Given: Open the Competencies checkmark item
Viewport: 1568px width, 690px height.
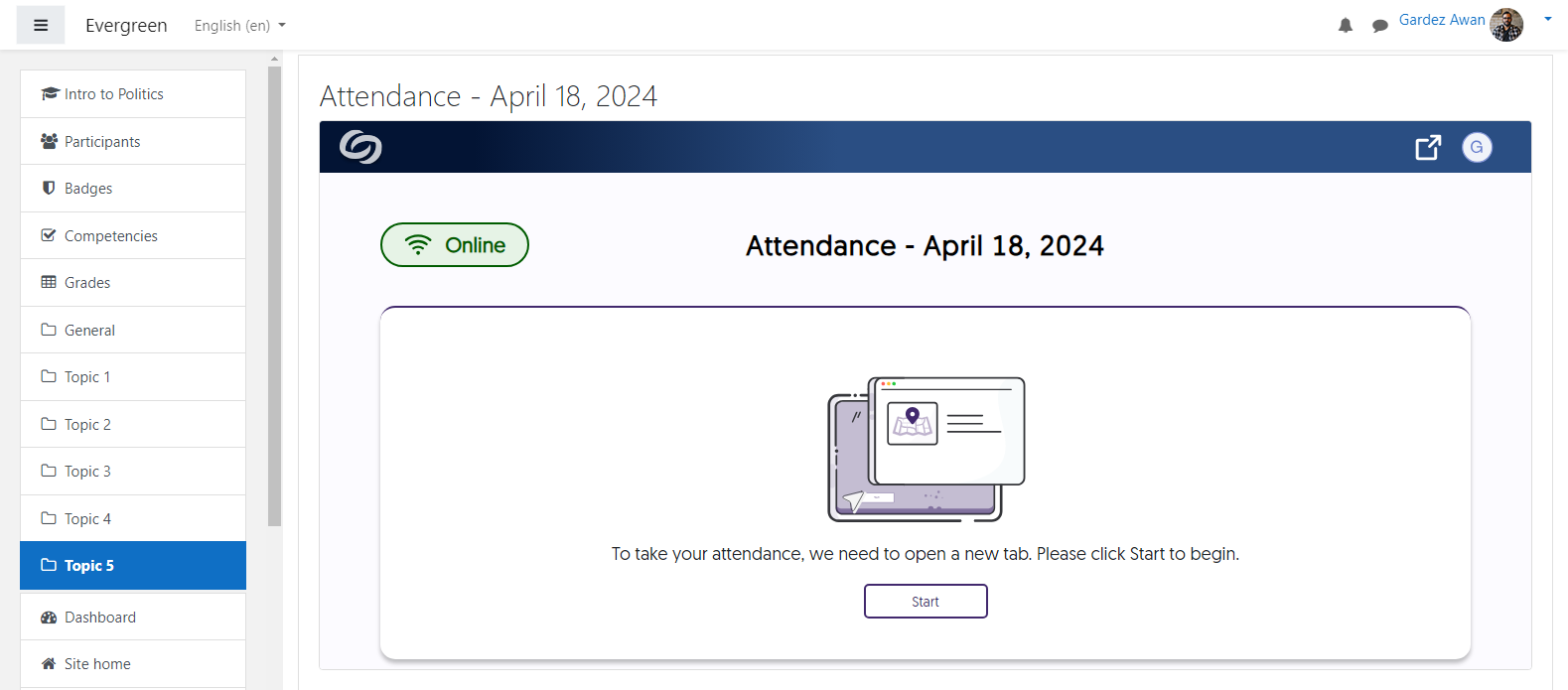Looking at the screenshot, I should click(x=110, y=236).
